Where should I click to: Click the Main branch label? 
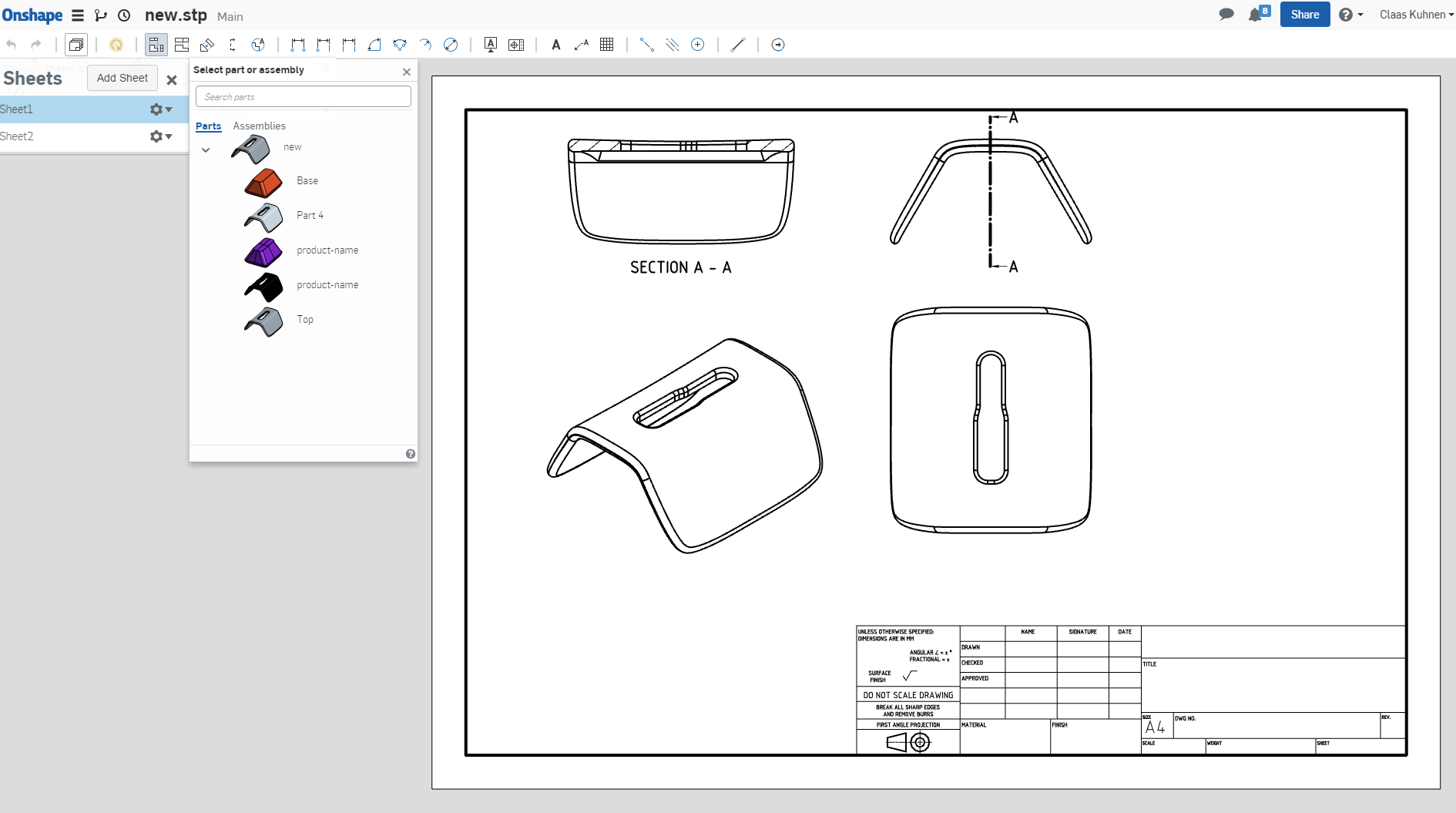[230, 16]
